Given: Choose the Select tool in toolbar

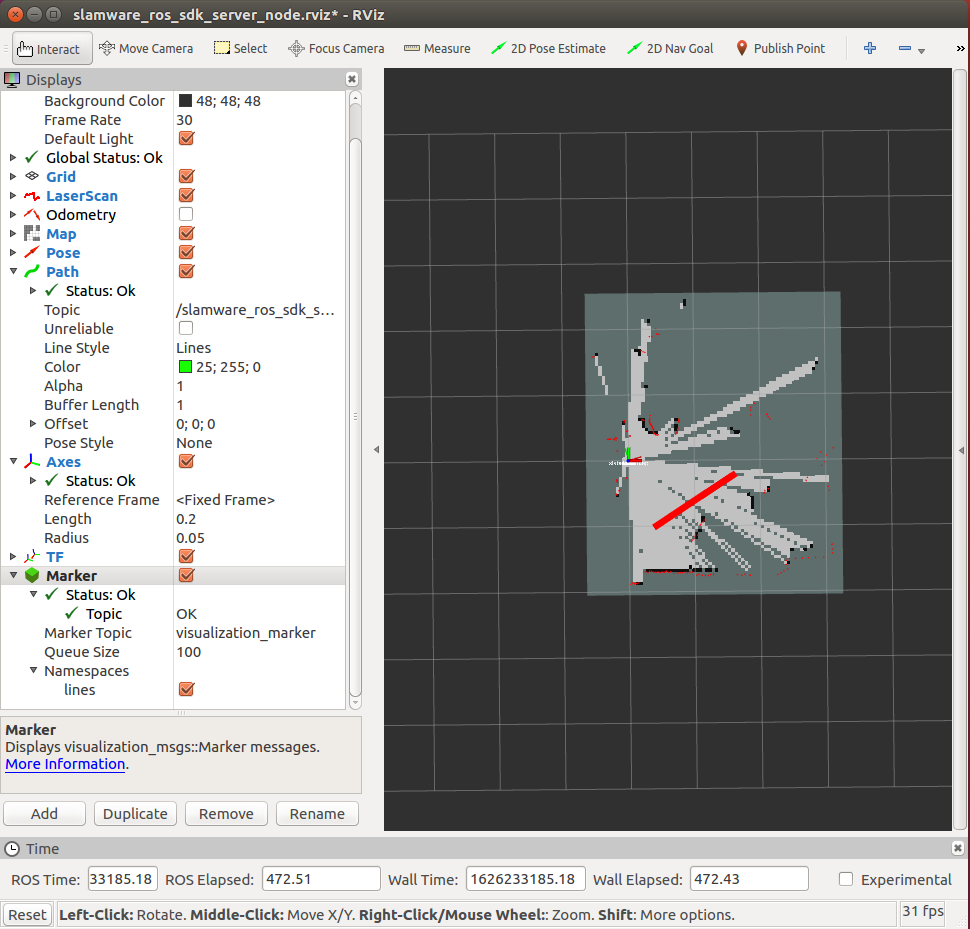Looking at the screenshot, I should [x=240, y=48].
